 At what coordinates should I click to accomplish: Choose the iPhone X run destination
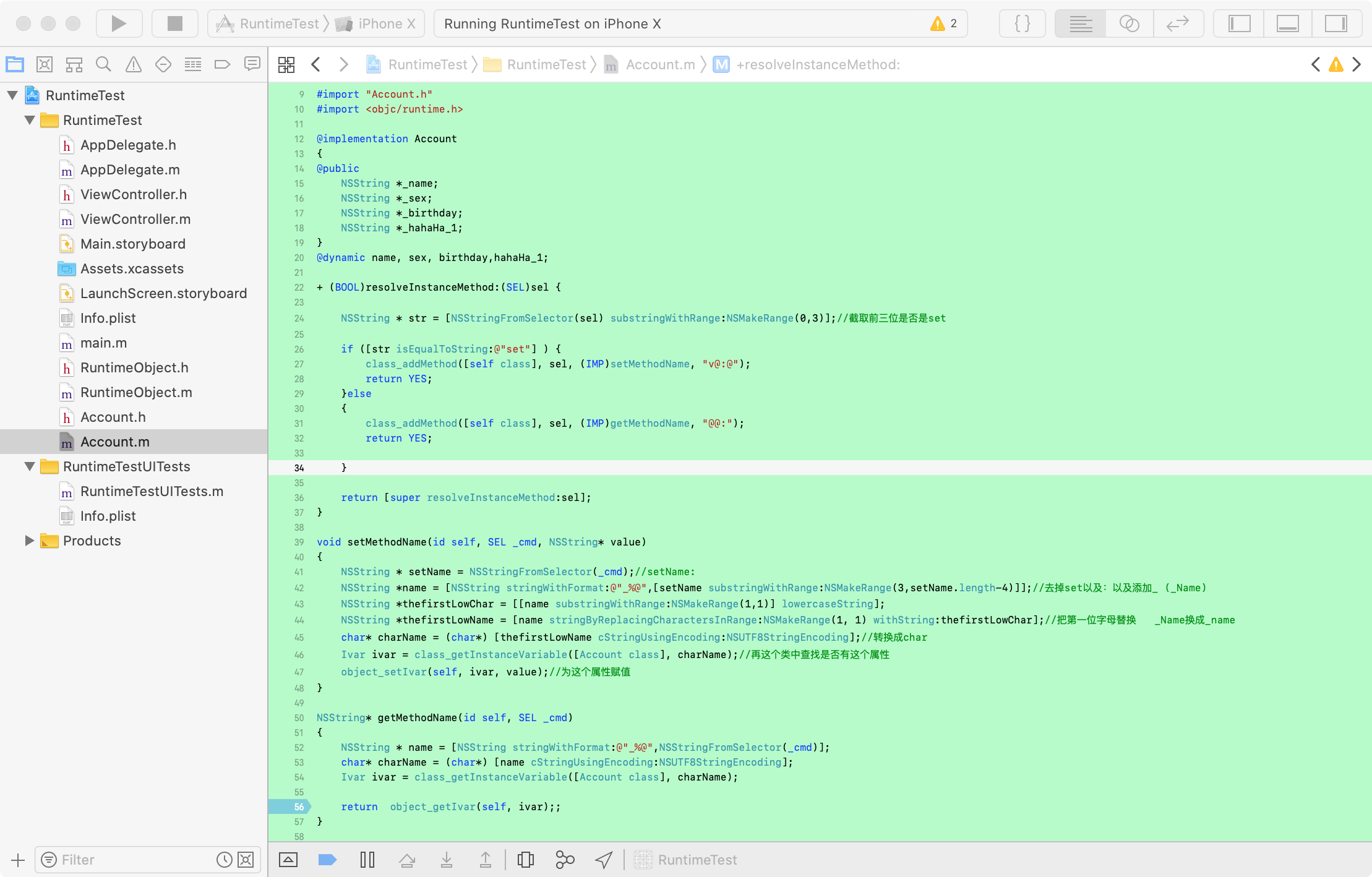pyautogui.click(x=375, y=24)
